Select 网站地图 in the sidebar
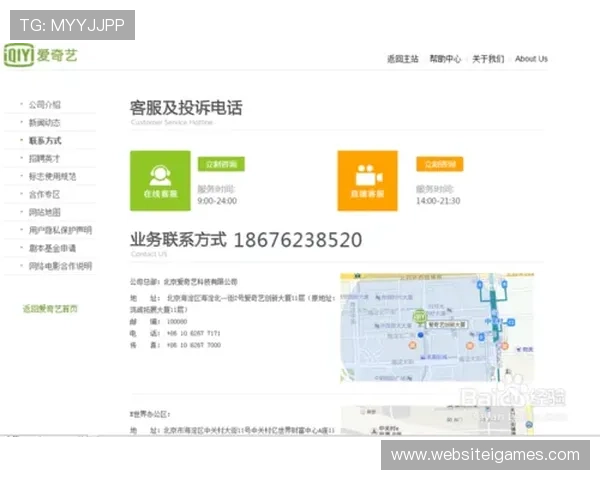600x480 pixels. point(45,212)
